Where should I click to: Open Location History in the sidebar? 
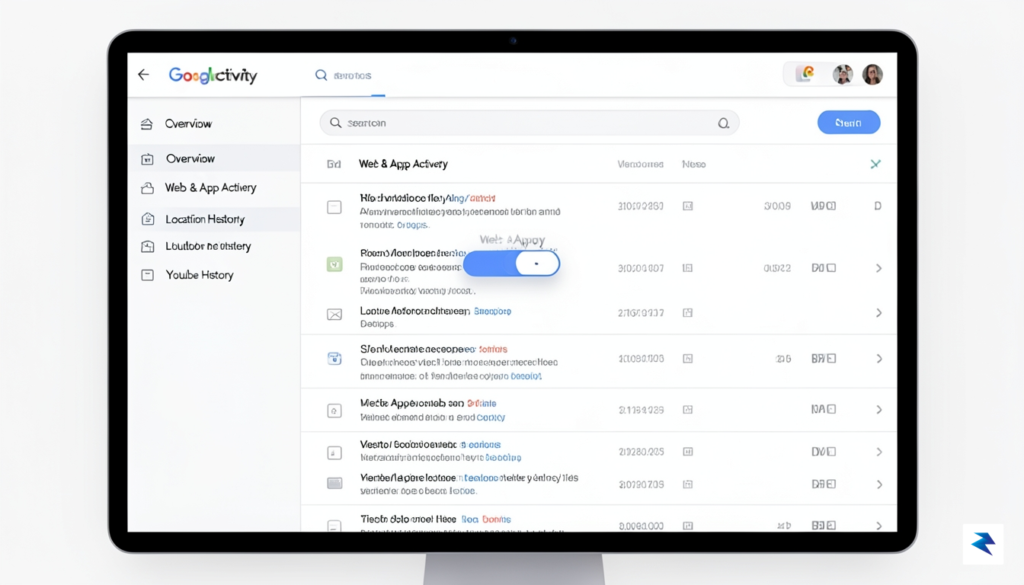214,219
